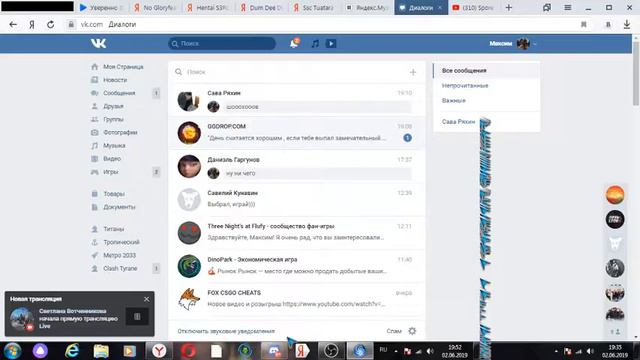Click unread badge on GODROP.COM dialog
The height and width of the screenshot is (360, 640).
coord(407,138)
